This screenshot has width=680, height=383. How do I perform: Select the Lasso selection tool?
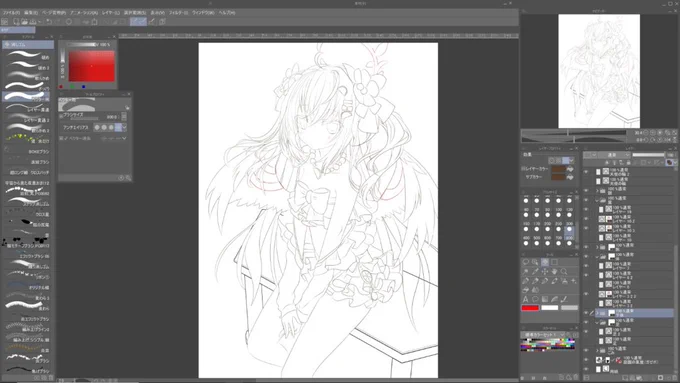(526, 262)
